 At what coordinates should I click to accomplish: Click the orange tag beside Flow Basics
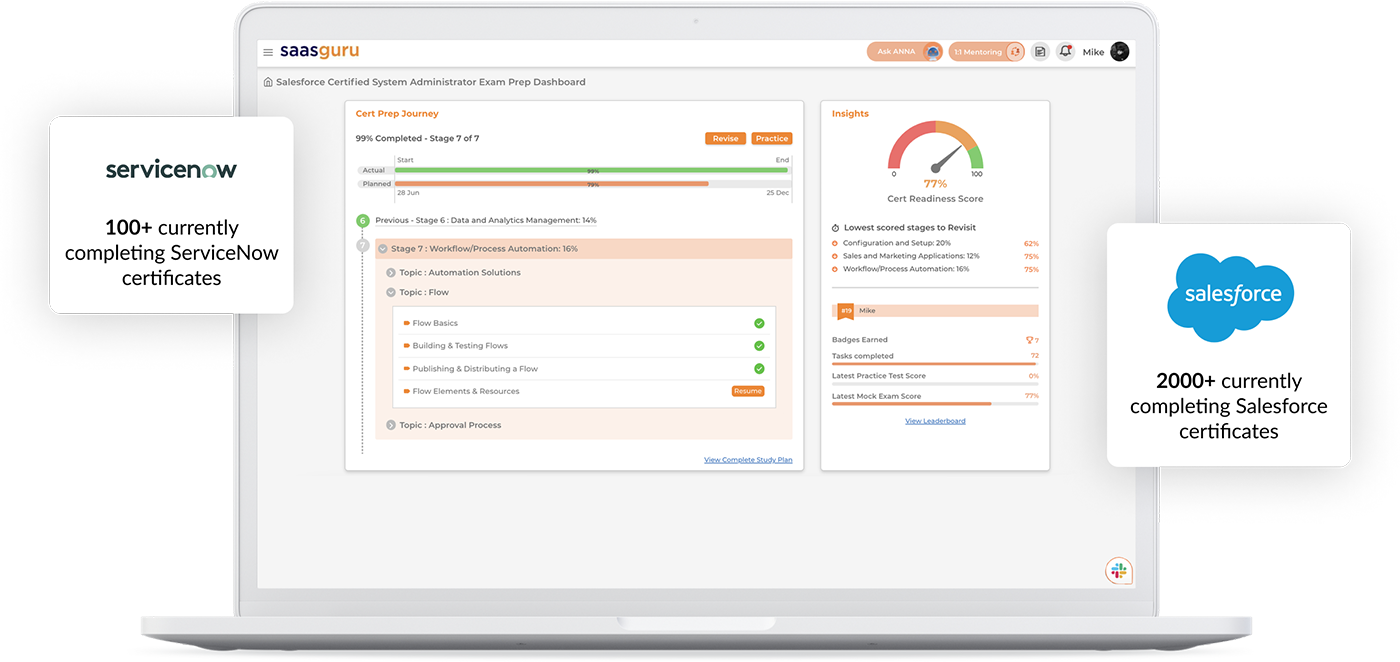point(406,324)
